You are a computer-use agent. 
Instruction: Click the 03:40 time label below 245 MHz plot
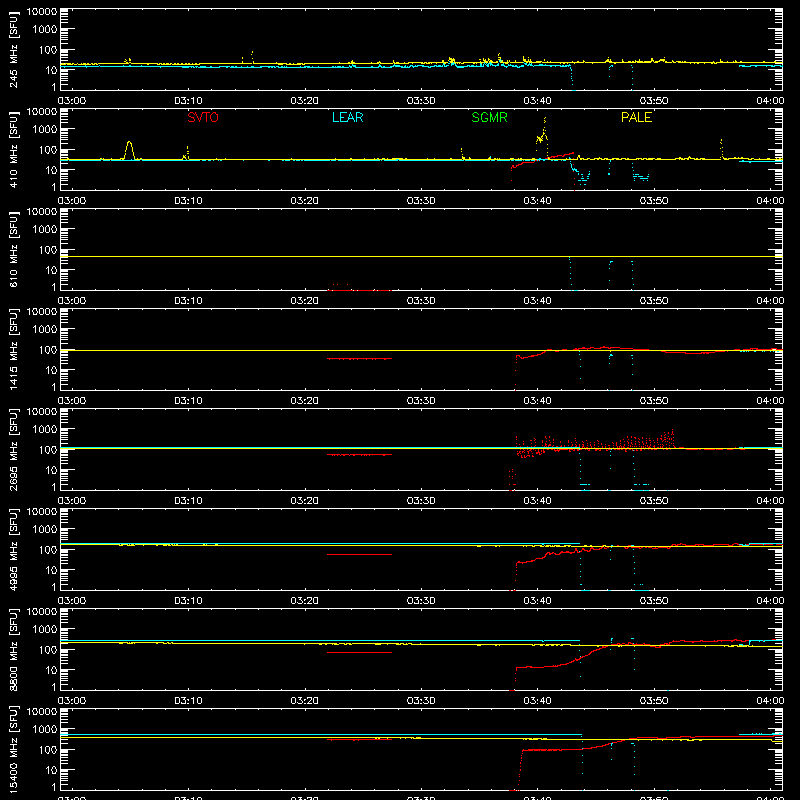click(537, 101)
